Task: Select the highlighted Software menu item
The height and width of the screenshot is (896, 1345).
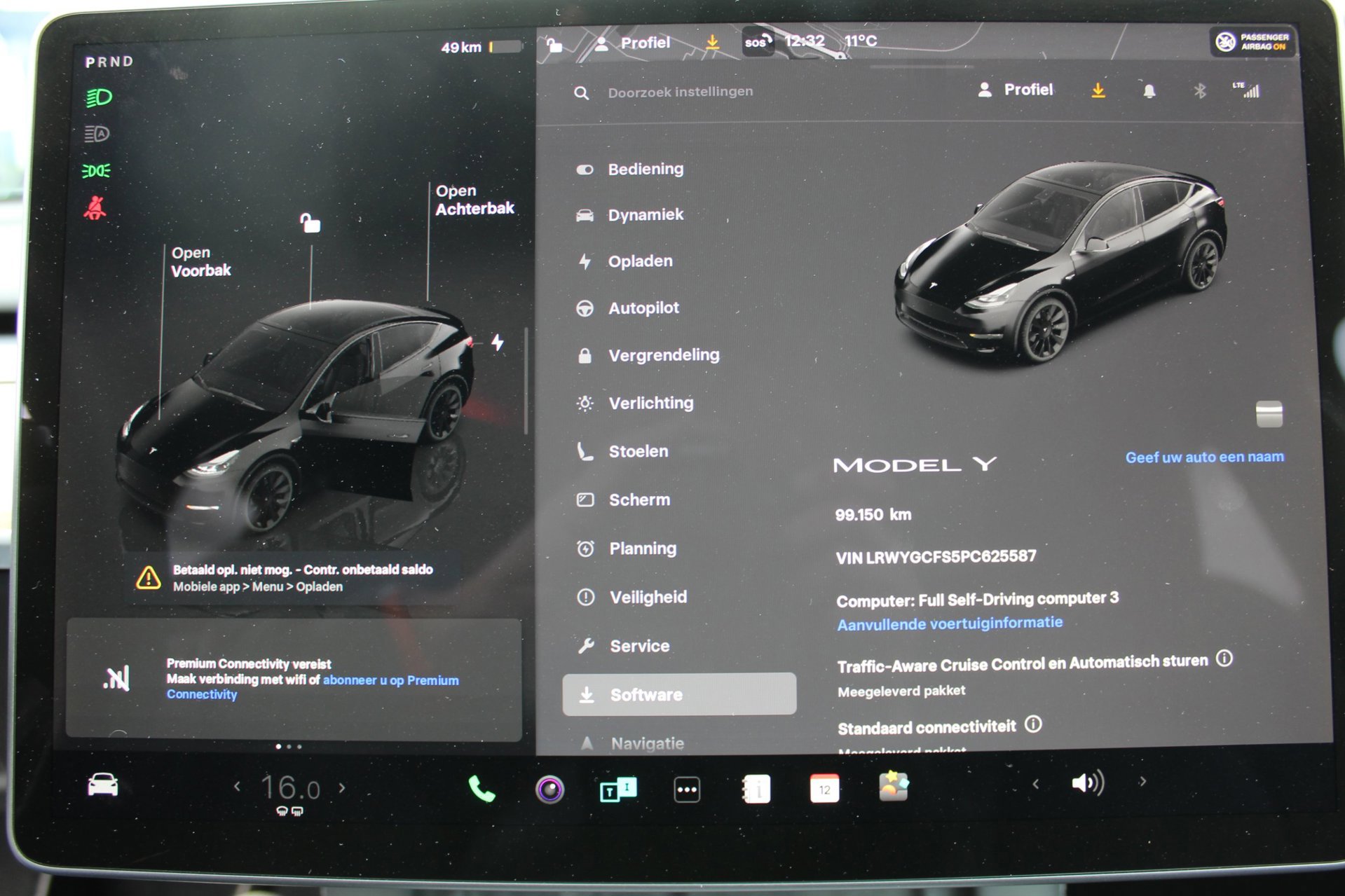Action: [x=679, y=694]
